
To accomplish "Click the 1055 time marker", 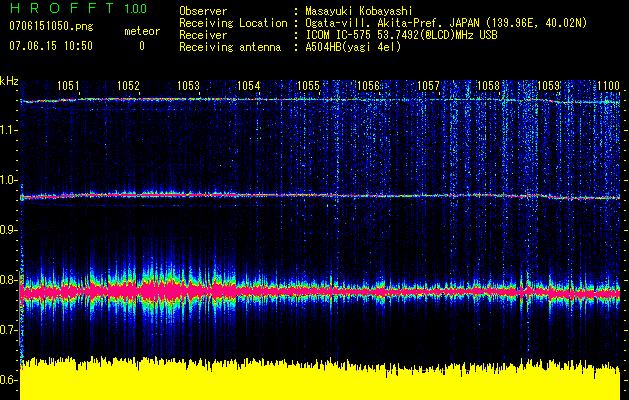I will click(308, 85).
